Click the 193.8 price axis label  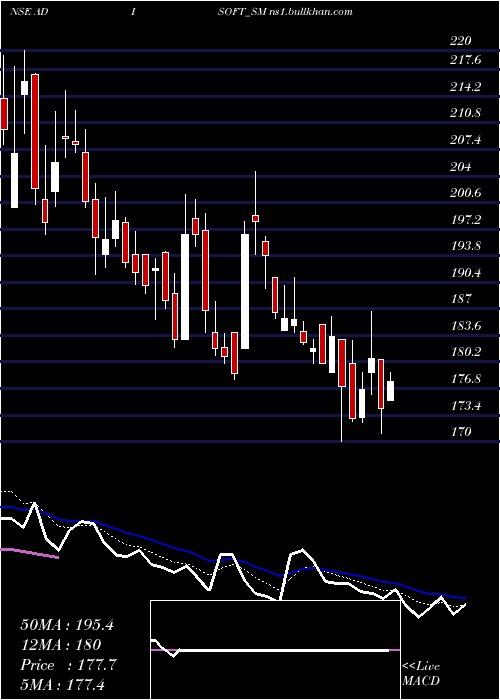466,246
